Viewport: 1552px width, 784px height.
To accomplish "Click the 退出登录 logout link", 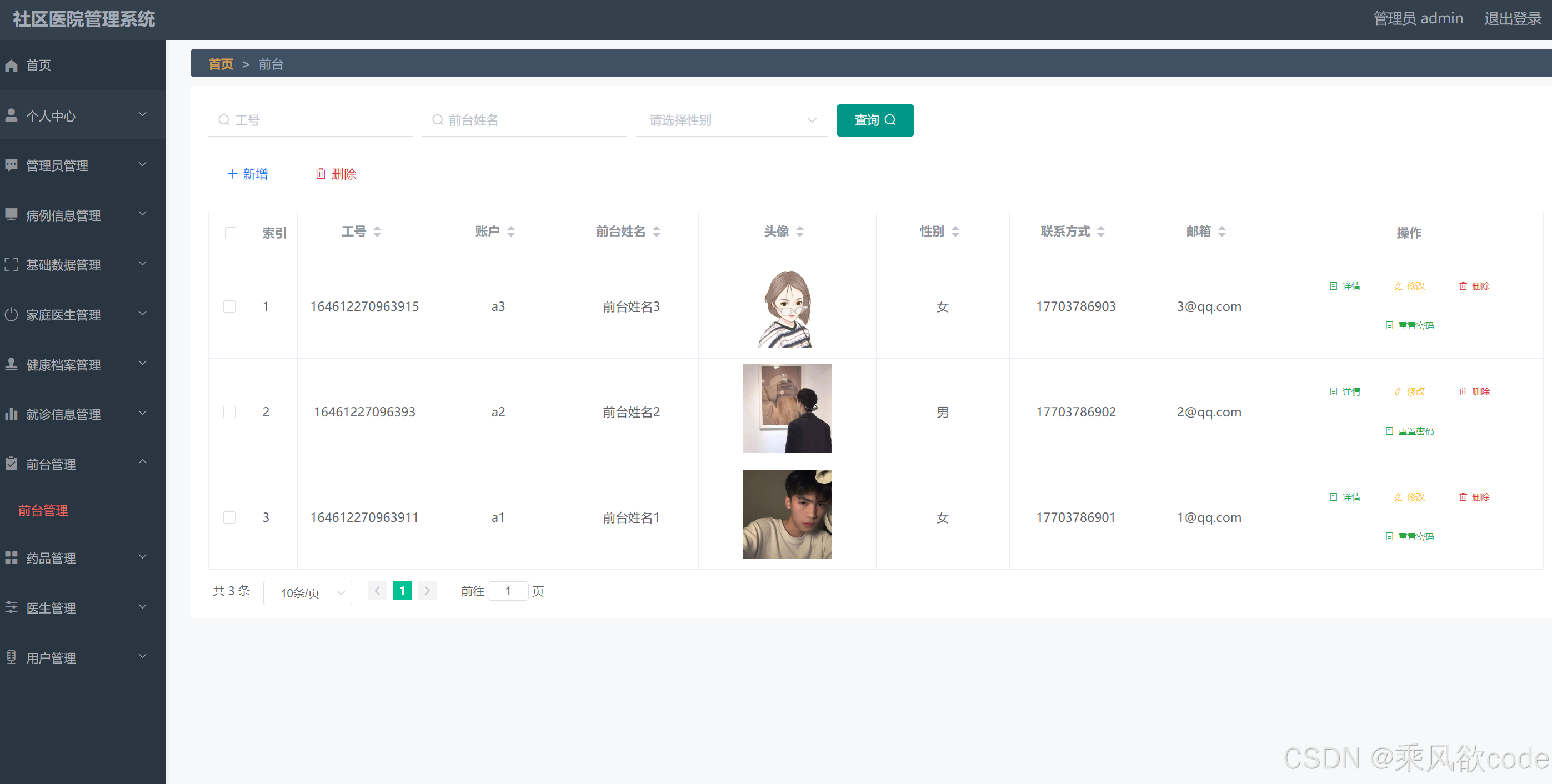I will pos(1511,19).
